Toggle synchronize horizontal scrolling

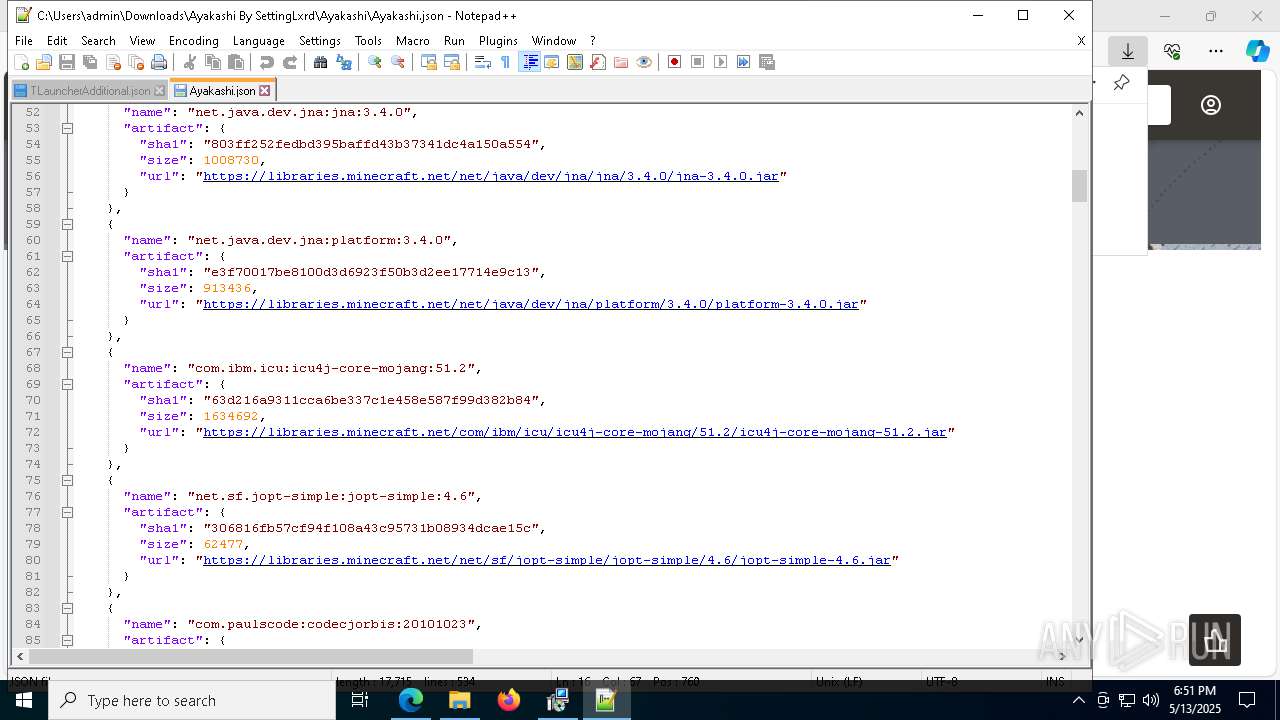coord(452,62)
